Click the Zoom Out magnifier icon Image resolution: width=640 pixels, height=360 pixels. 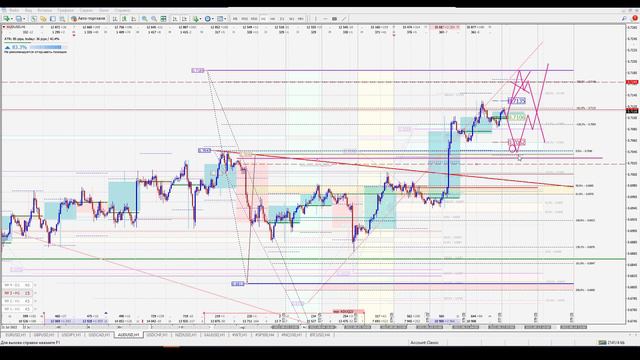(x=154, y=19)
